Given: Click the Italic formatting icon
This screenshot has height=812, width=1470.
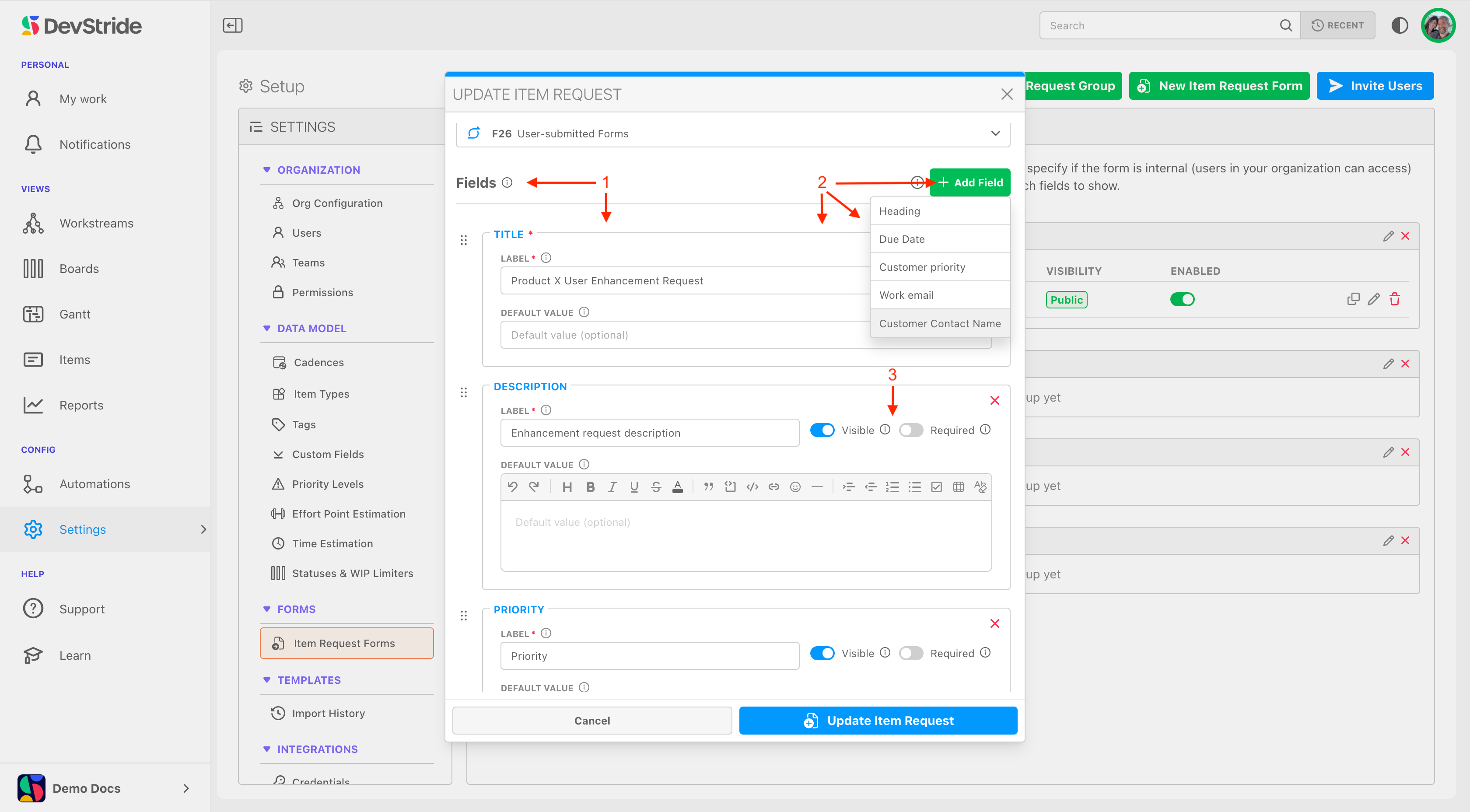Looking at the screenshot, I should (x=612, y=487).
